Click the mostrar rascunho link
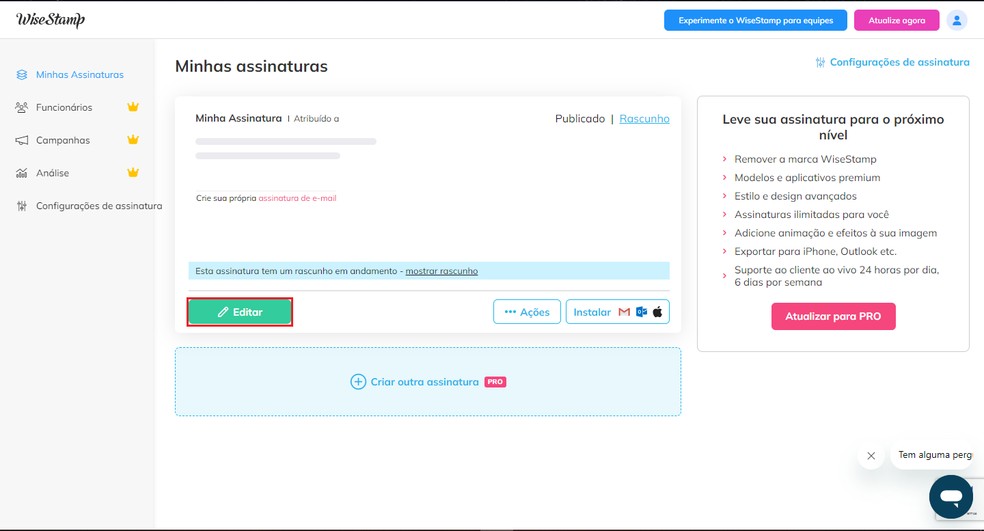984x531 pixels. click(442, 271)
